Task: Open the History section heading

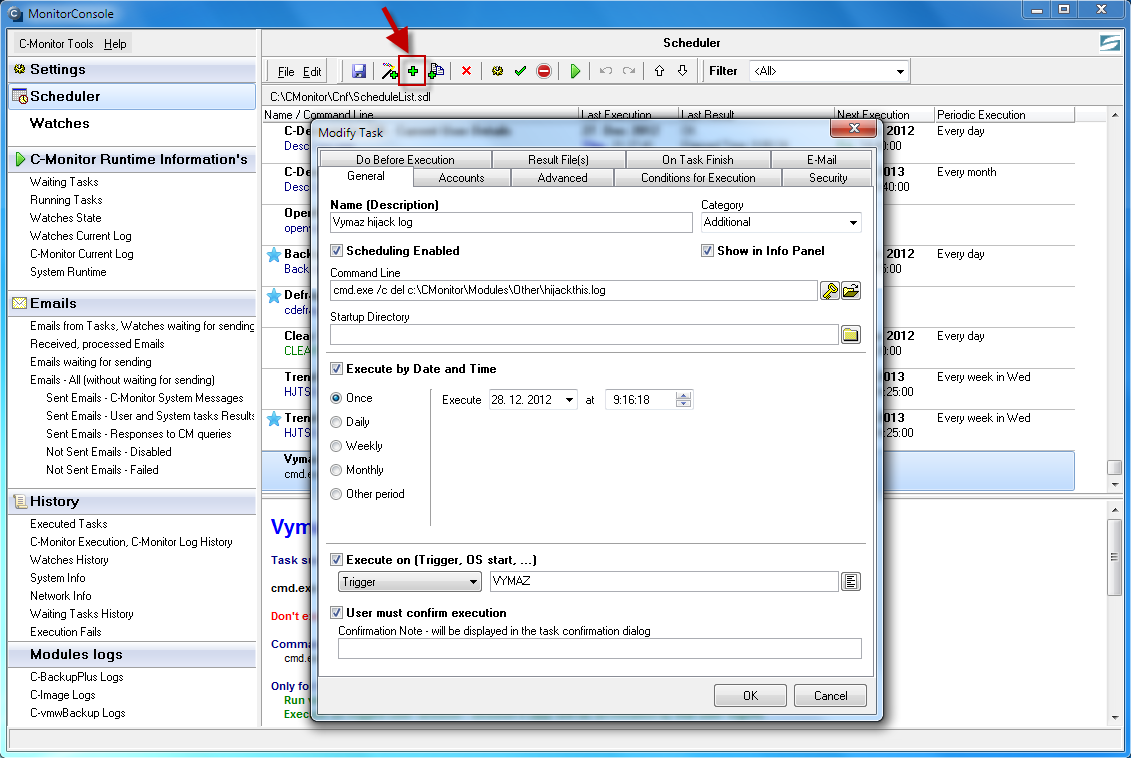Action: pos(54,501)
